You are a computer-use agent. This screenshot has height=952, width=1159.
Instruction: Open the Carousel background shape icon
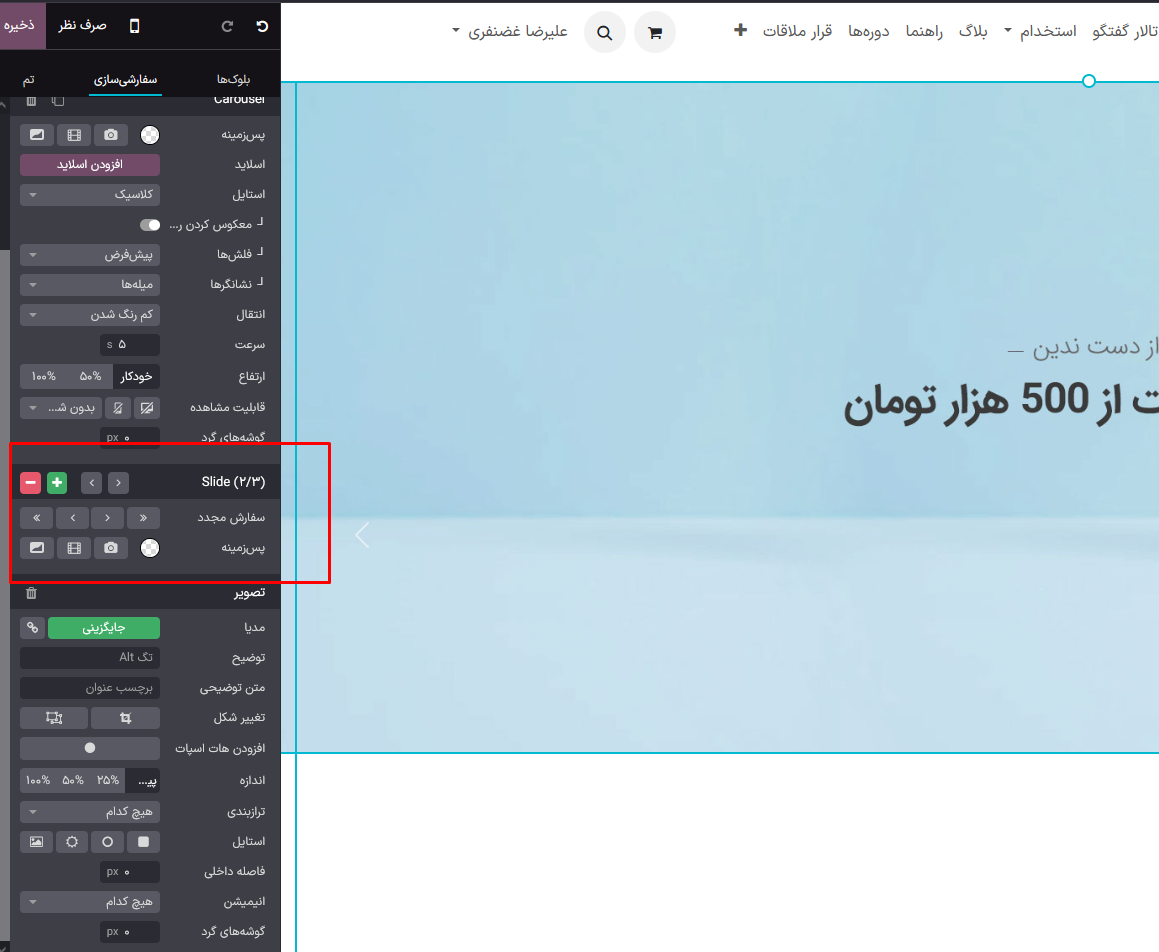tap(37, 135)
